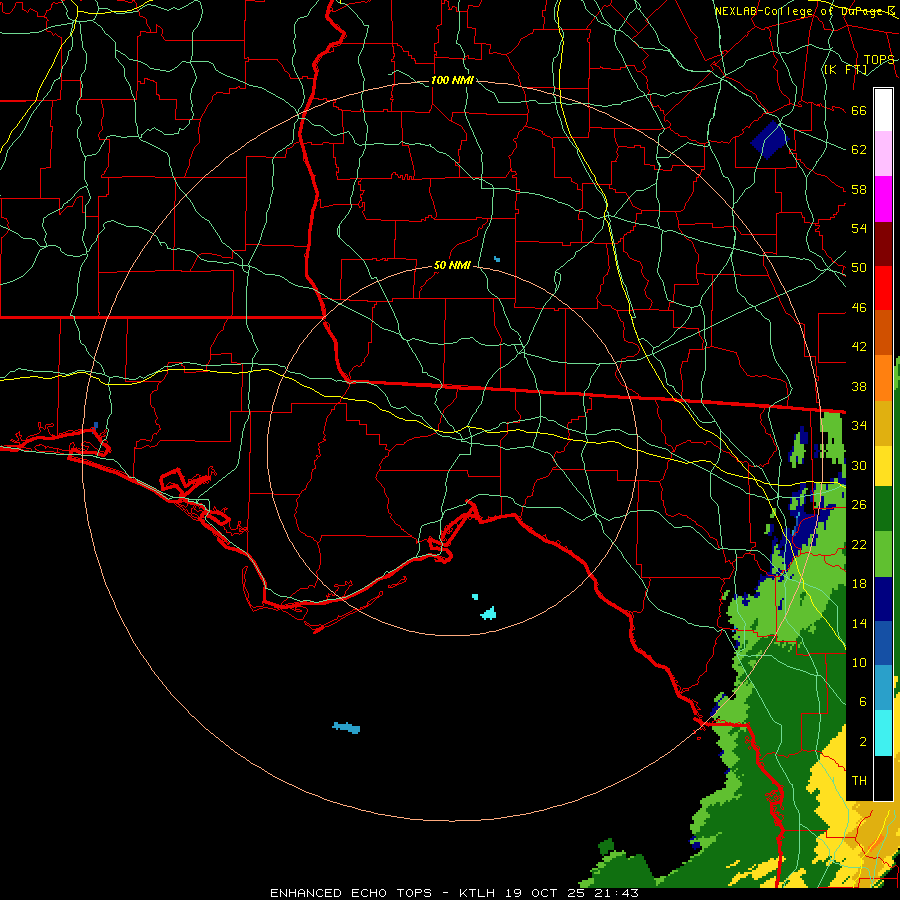Click the legend value 2
The image size is (900, 900).
click(x=863, y=742)
